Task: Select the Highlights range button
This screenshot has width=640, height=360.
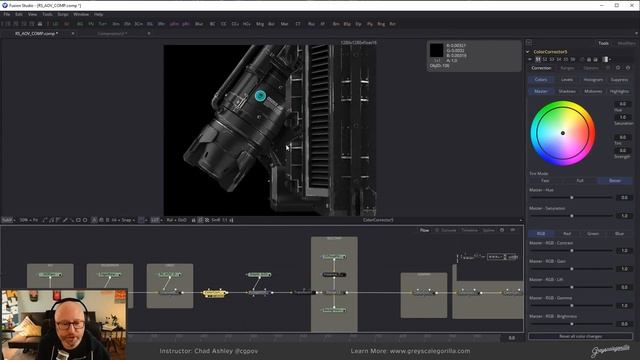Action: click(619, 91)
